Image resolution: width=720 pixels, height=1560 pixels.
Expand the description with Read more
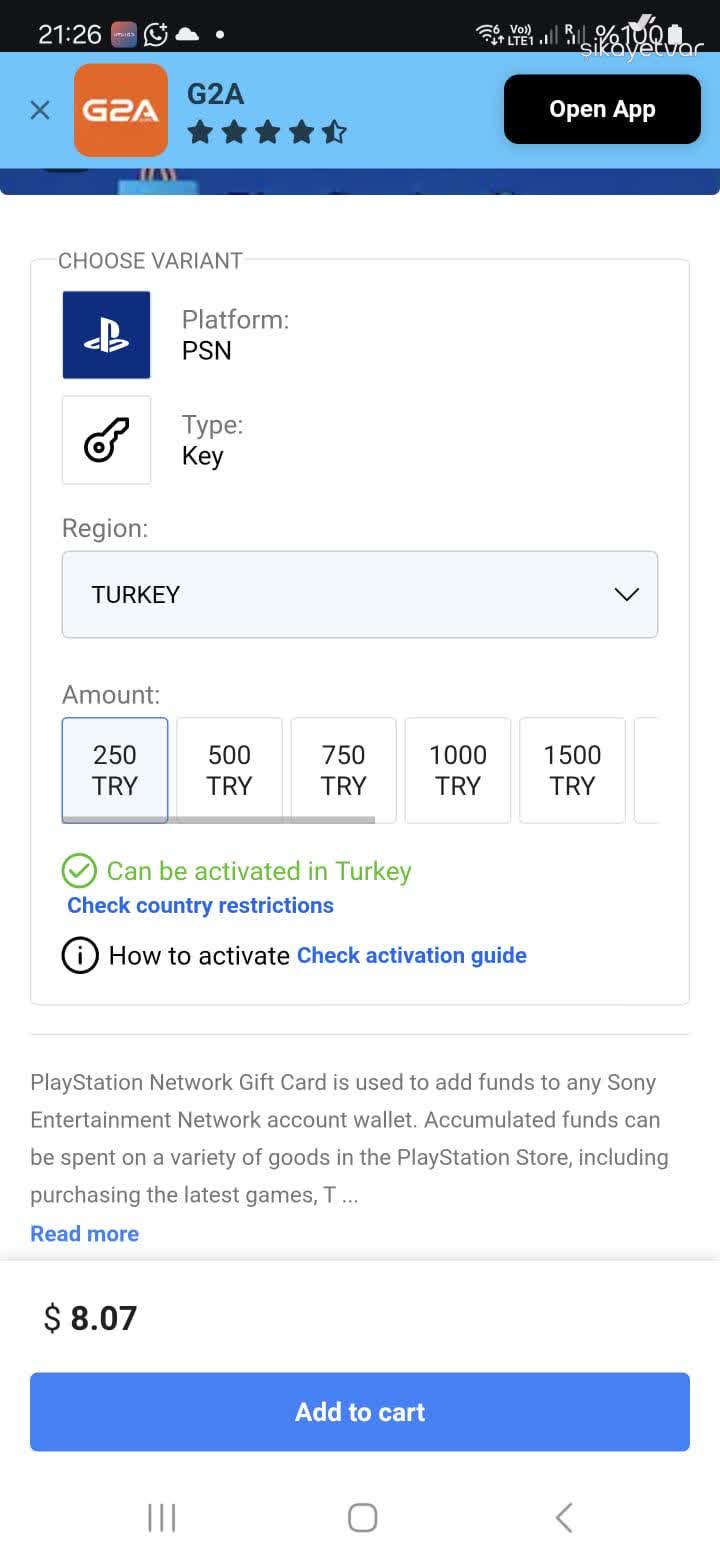84,1233
